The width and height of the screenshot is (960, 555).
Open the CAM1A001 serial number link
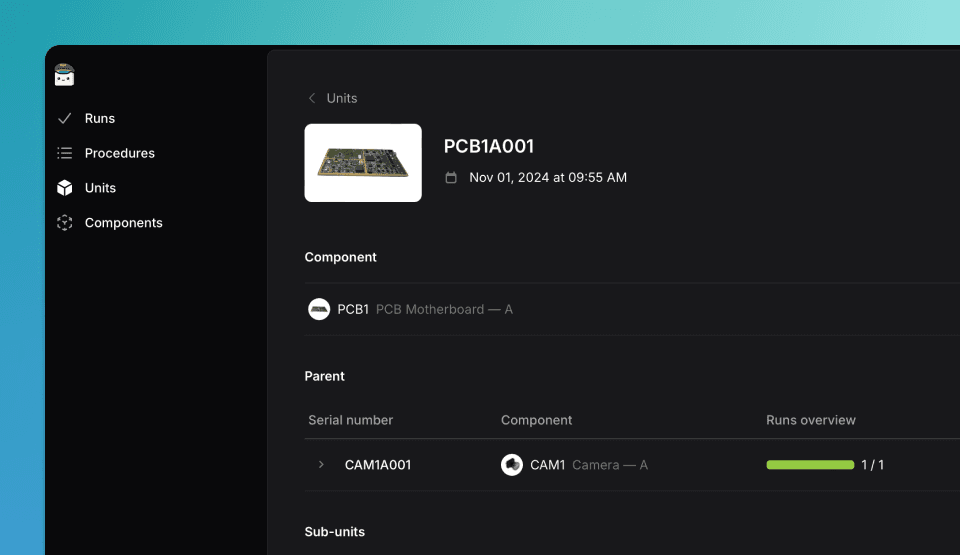(378, 465)
